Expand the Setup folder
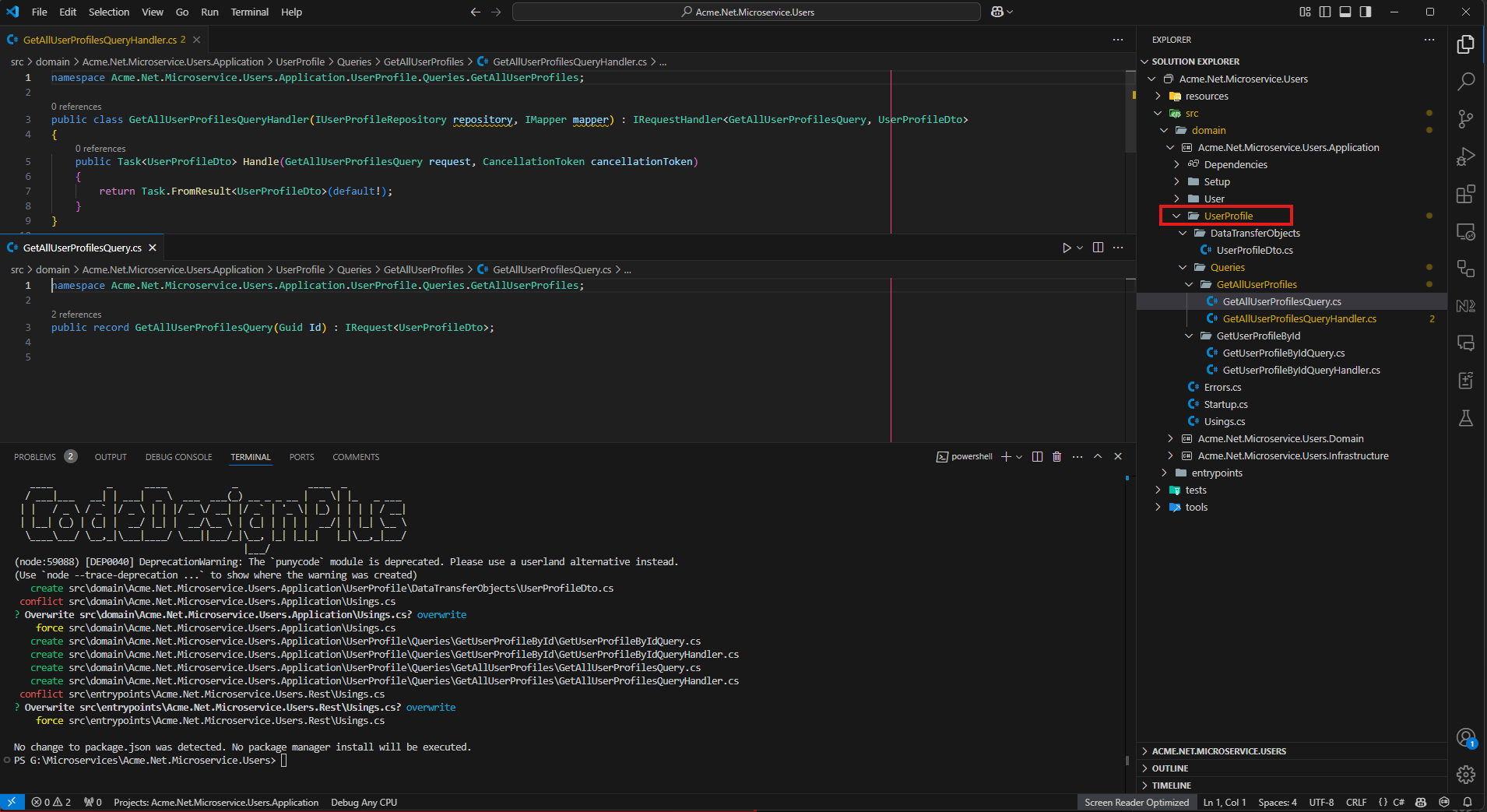Image resolution: width=1487 pixels, height=812 pixels. click(x=1176, y=181)
